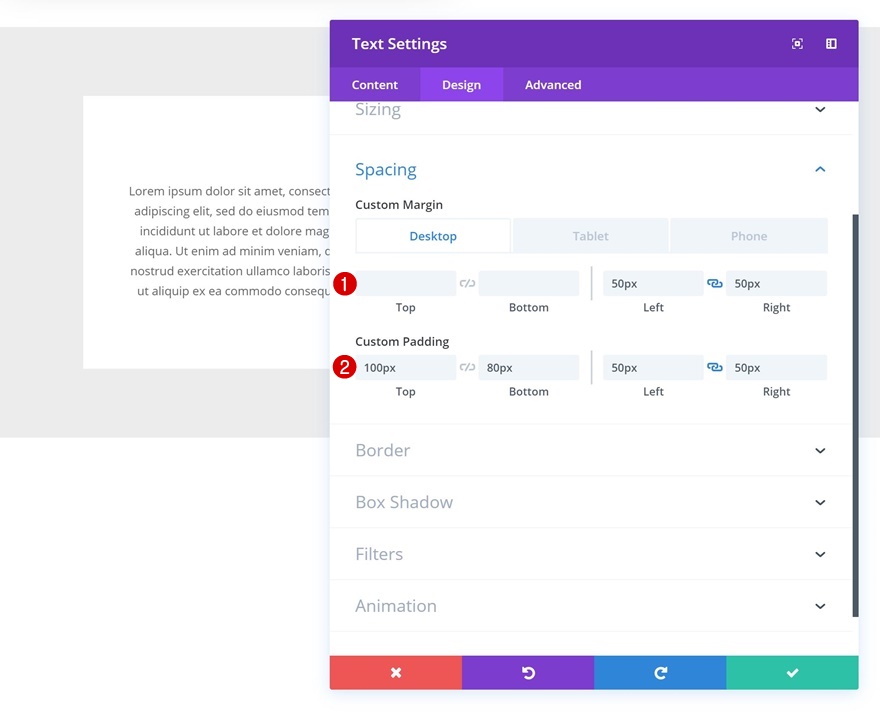
Task: Redo the last change with the blue arrow
Action: click(x=660, y=672)
